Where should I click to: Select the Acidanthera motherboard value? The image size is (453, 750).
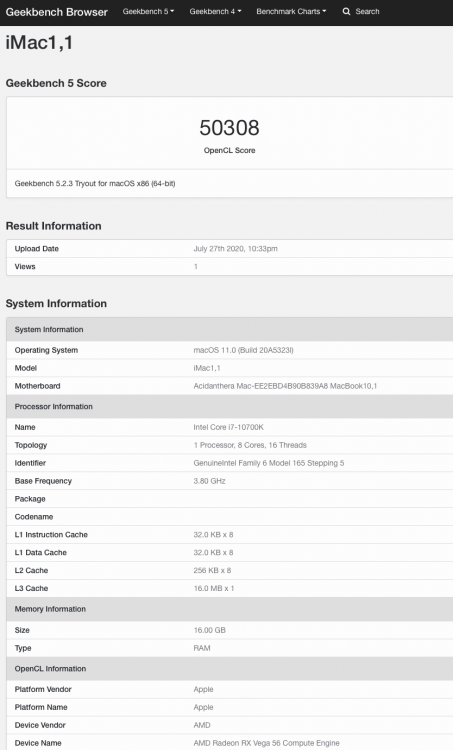point(285,386)
